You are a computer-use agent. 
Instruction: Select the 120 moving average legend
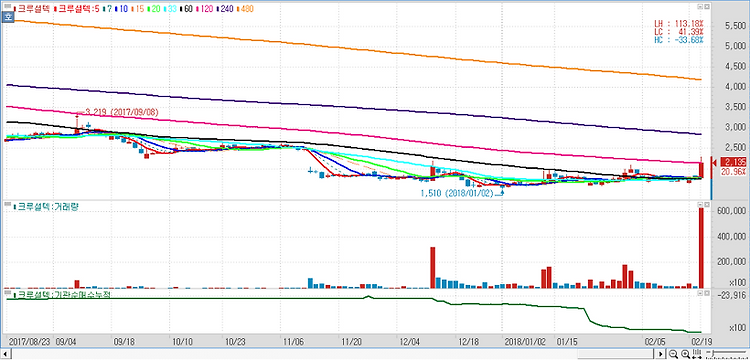click(x=206, y=9)
